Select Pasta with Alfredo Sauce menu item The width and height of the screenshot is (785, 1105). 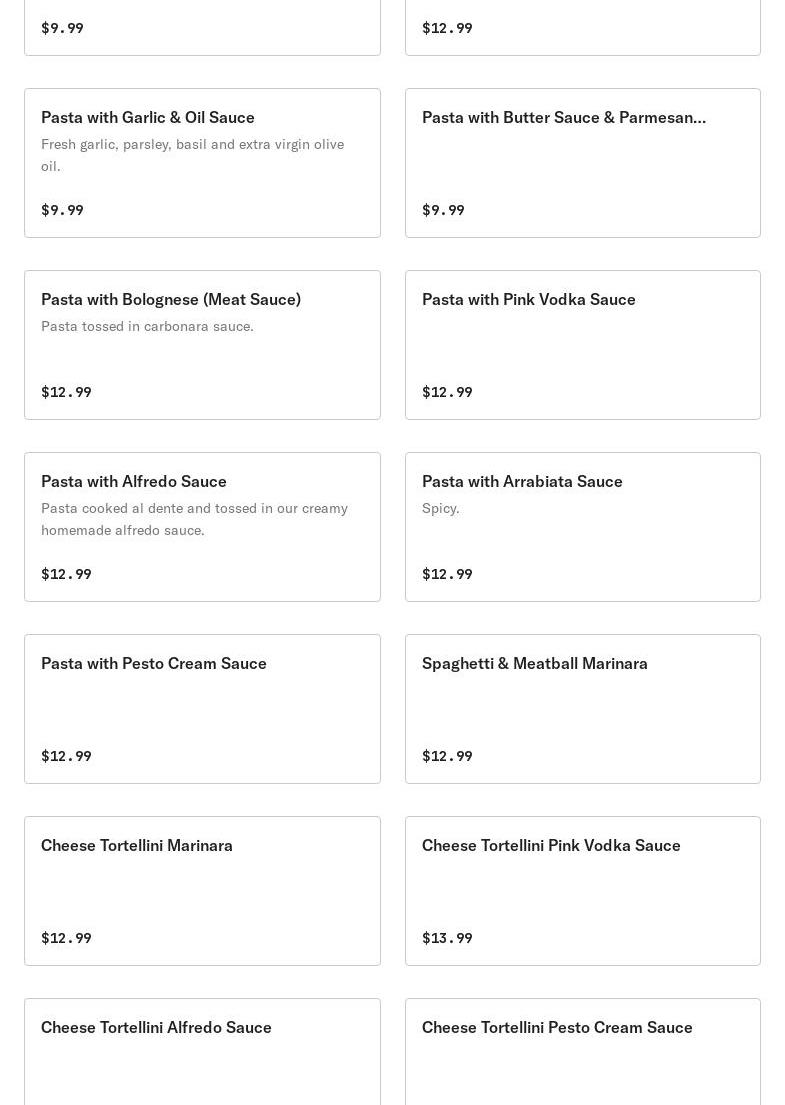[202, 527]
